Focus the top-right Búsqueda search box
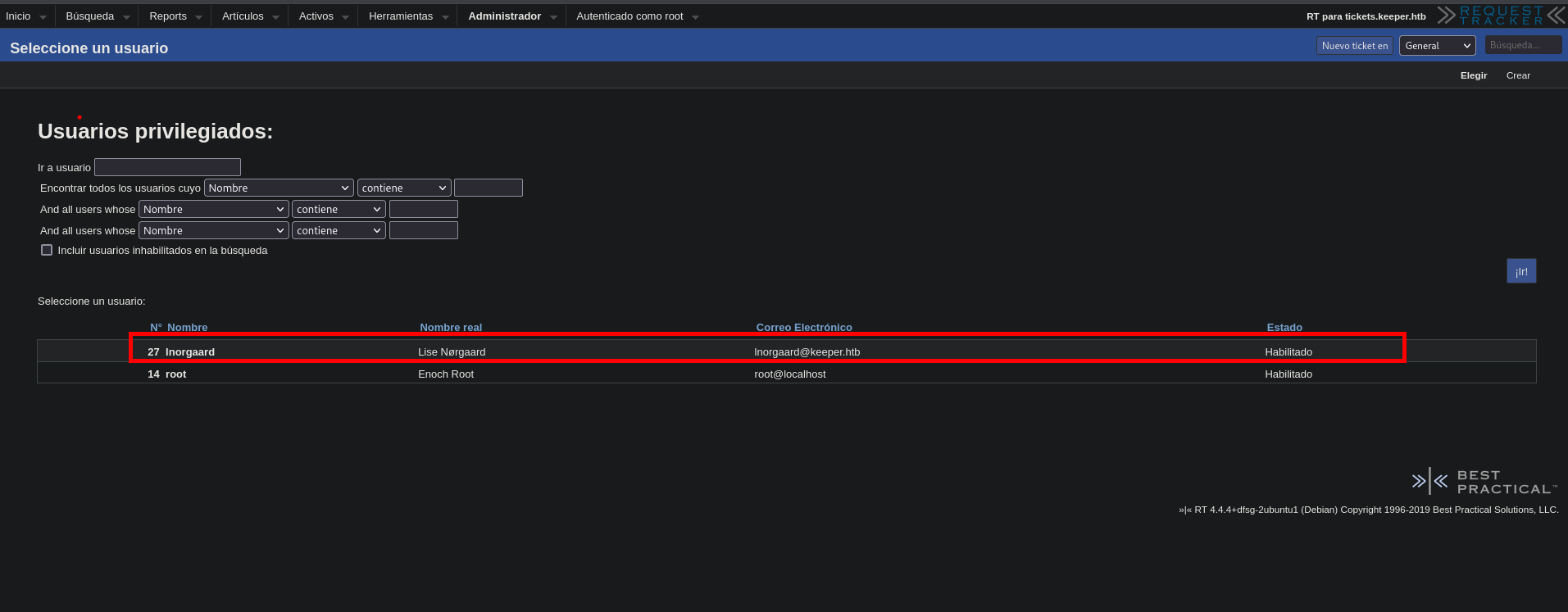 point(1522,46)
